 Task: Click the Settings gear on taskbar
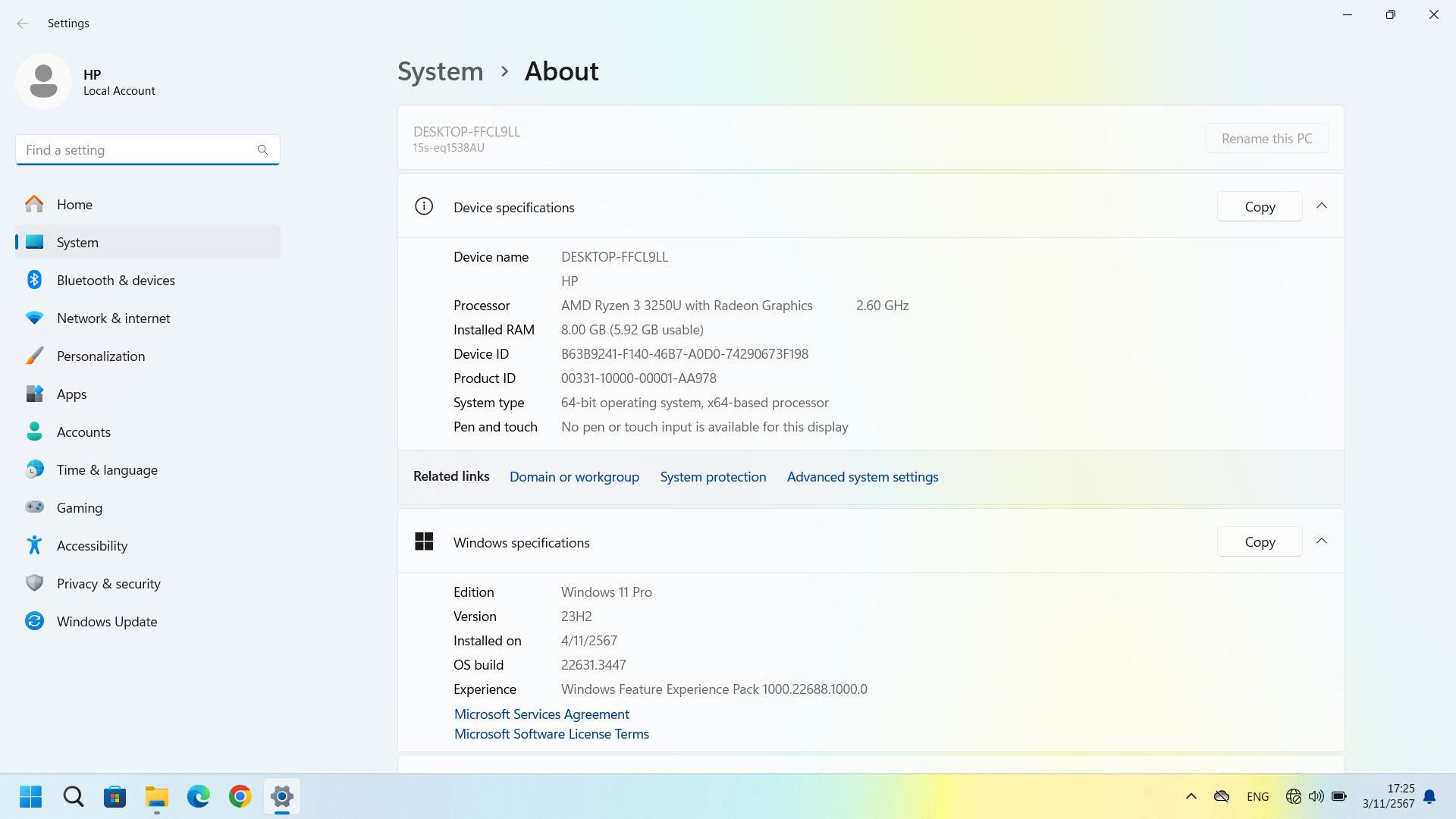282,797
